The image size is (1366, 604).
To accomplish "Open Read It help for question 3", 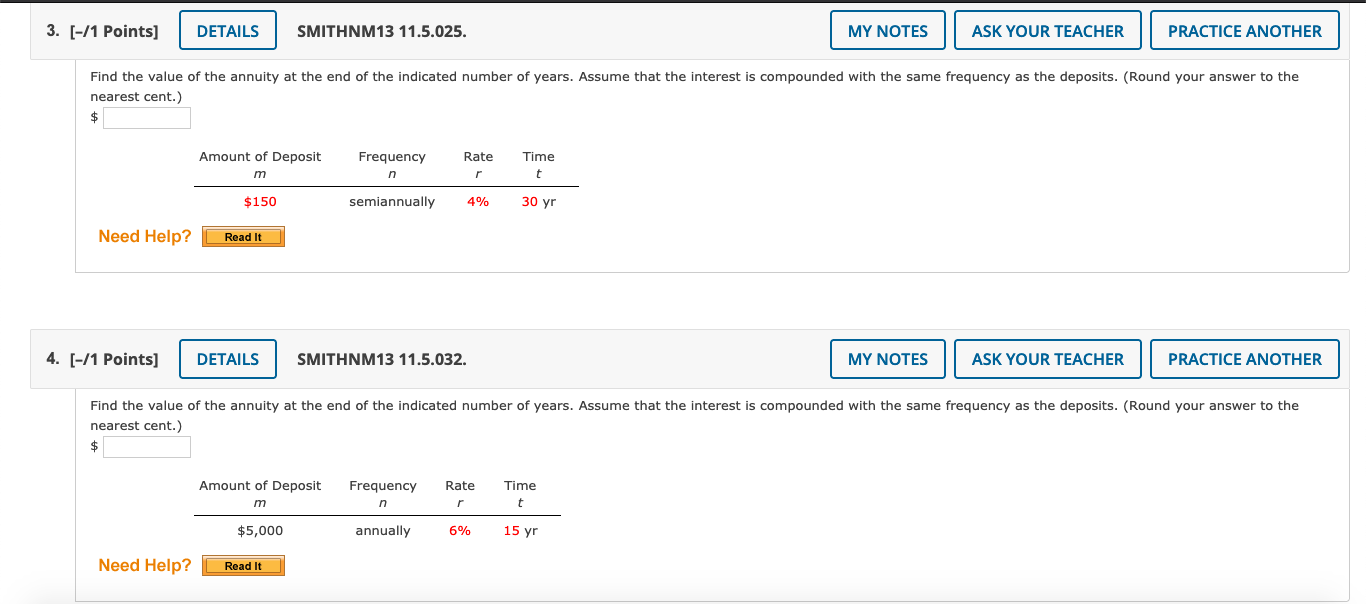I will coord(243,237).
